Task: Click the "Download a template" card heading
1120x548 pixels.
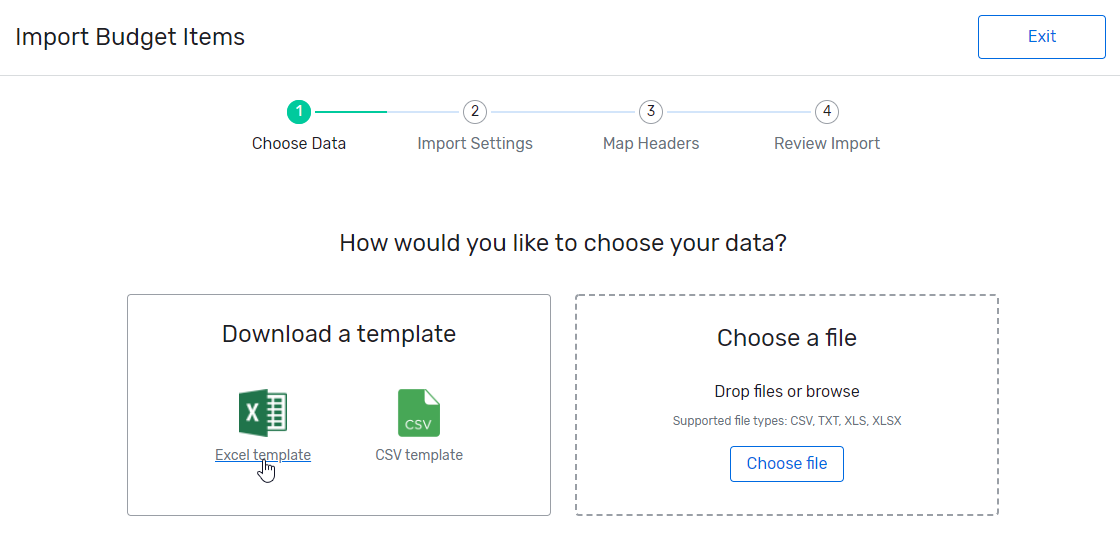Action: [x=339, y=334]
